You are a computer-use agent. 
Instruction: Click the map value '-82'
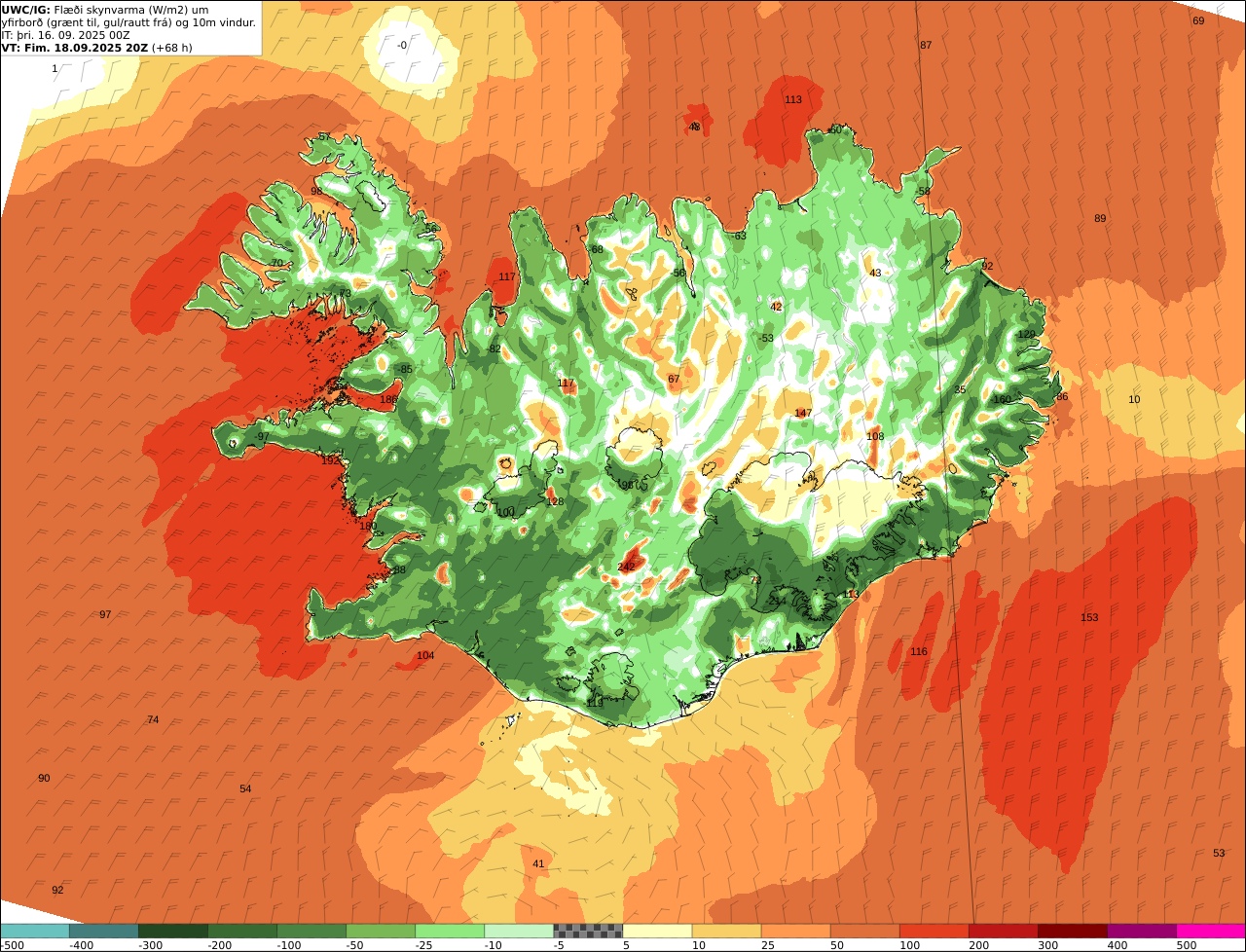coord(494,348)
